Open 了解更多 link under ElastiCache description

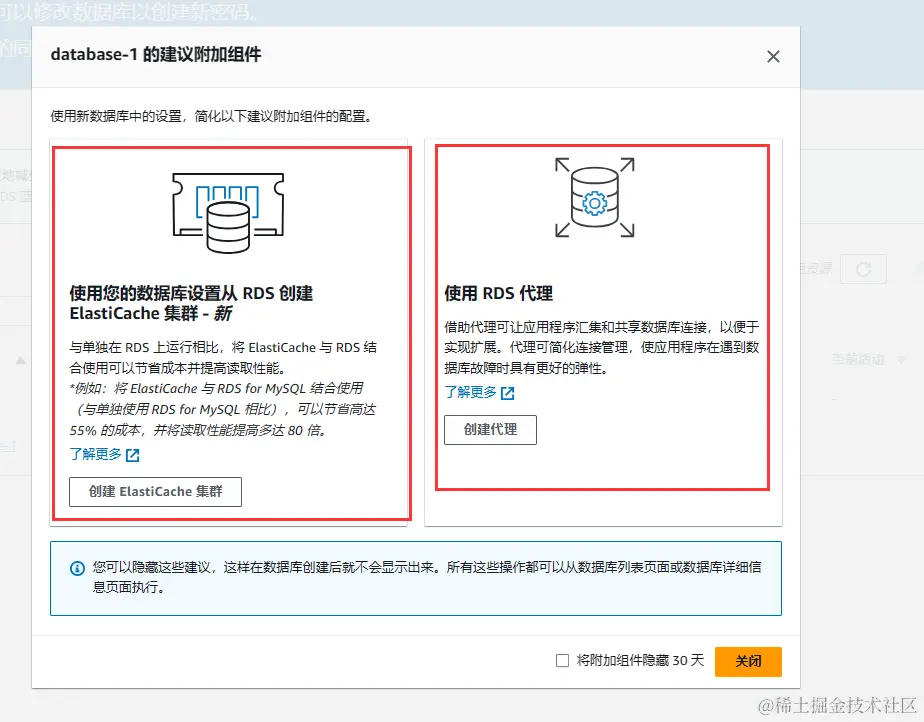click(95, 454)
